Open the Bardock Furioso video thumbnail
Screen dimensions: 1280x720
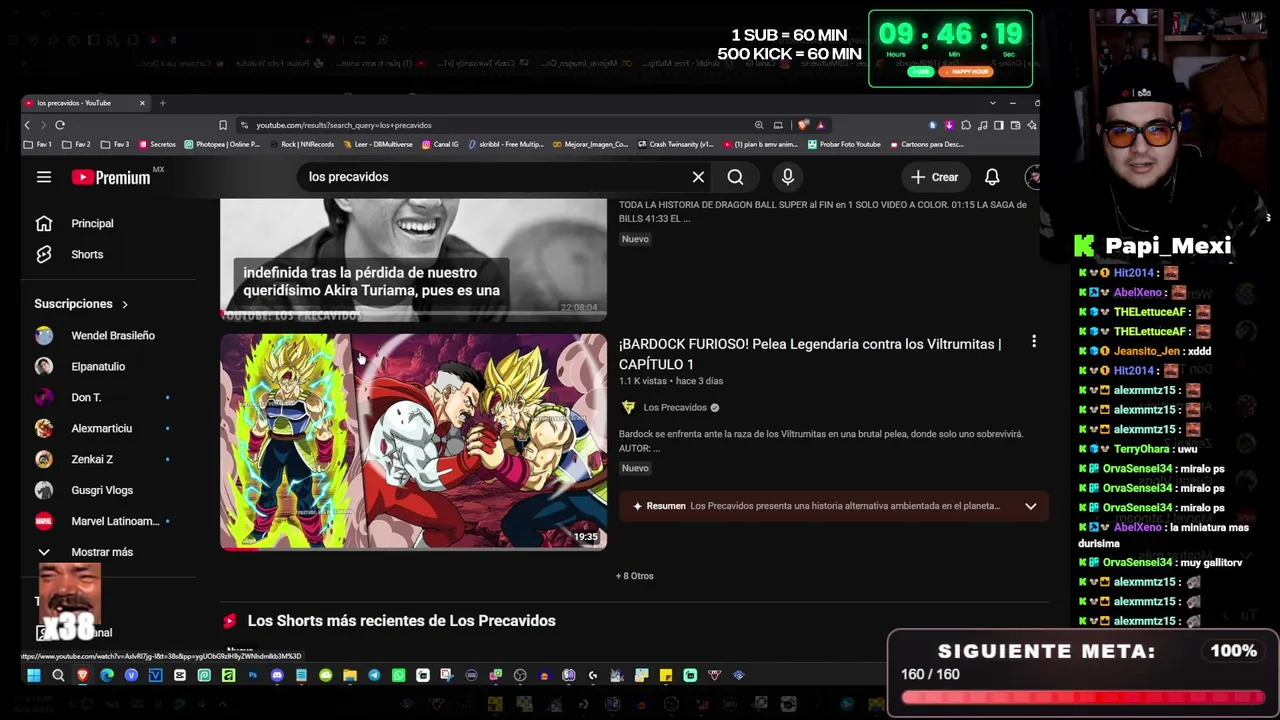click(413, 441)
